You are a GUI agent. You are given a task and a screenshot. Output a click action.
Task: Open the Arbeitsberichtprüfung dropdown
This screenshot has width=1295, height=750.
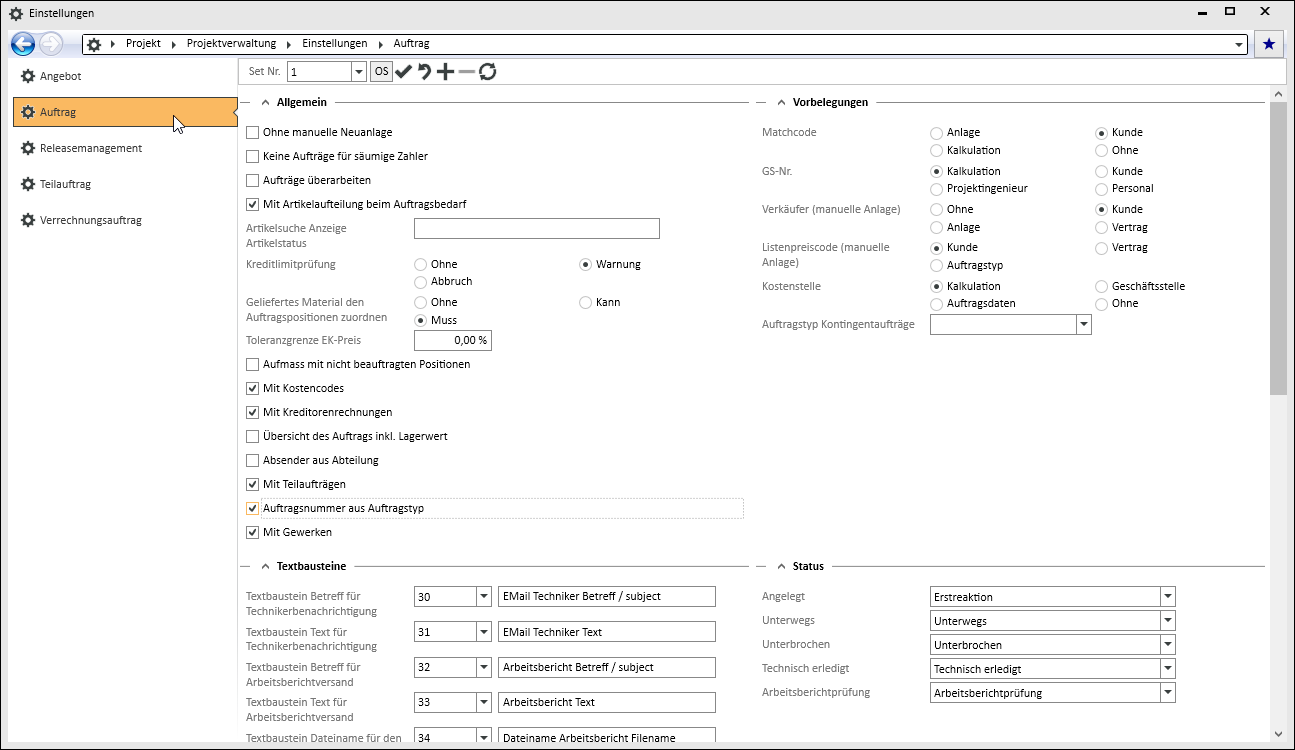pos(1167,693)
